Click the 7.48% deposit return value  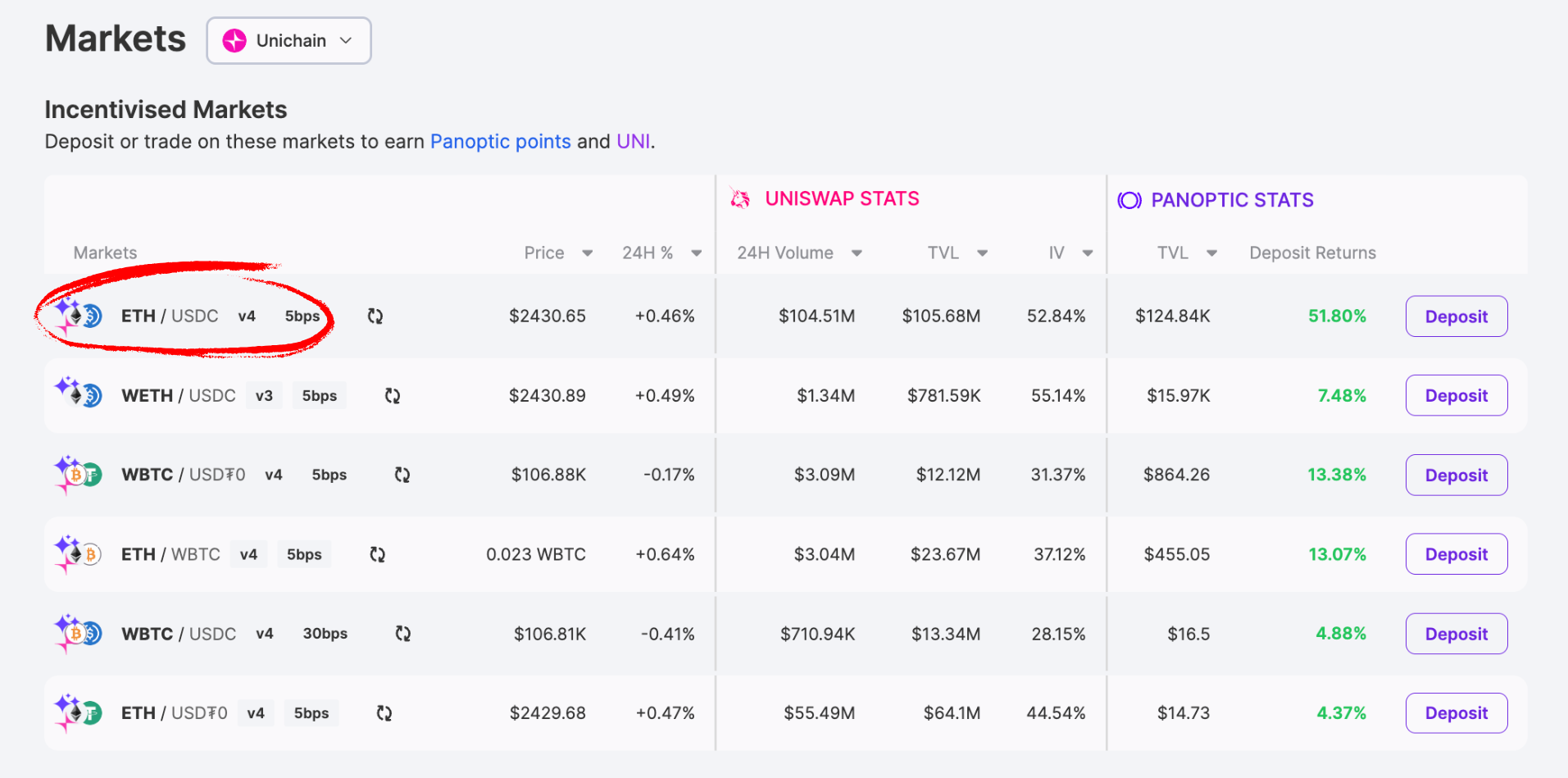click(x=1342, y=396)
